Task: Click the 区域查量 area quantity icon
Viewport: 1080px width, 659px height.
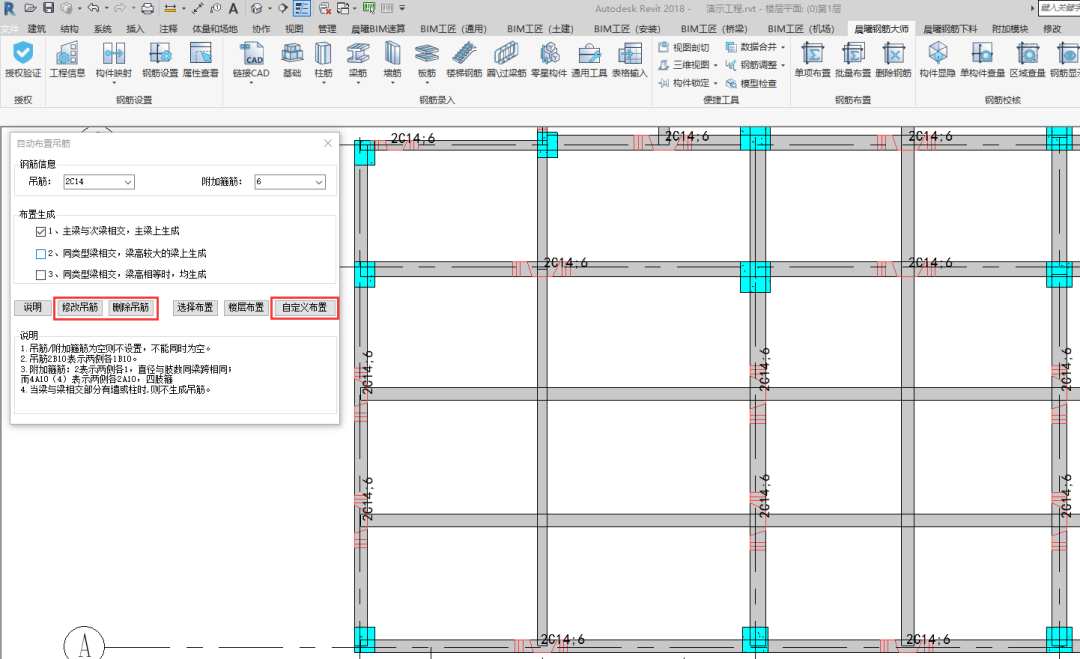Action: [1027, 53]
